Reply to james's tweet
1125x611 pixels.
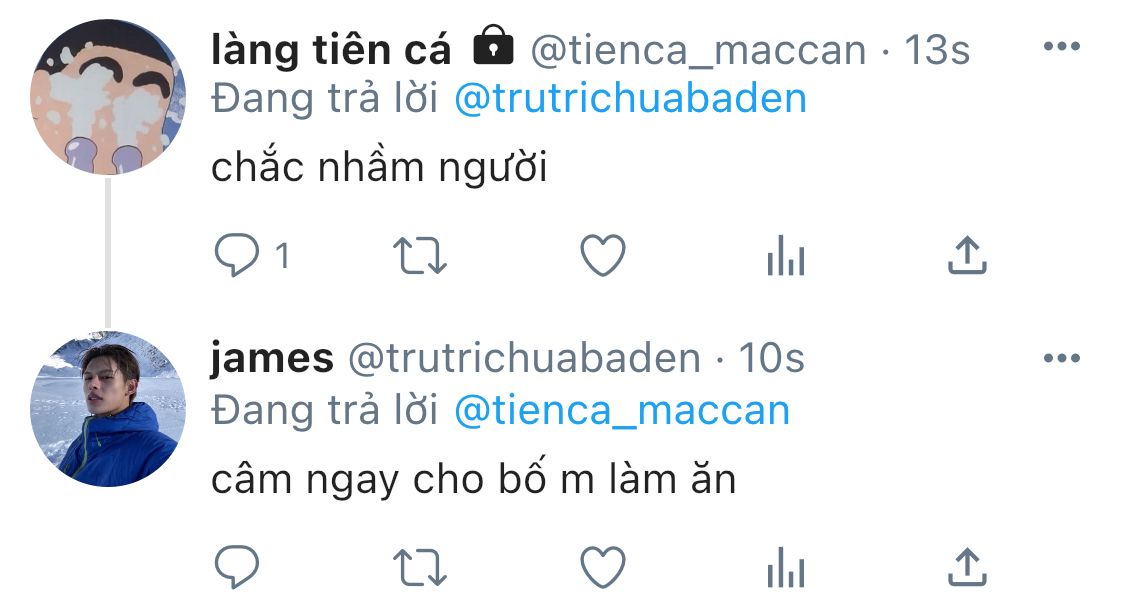(237, 567)
